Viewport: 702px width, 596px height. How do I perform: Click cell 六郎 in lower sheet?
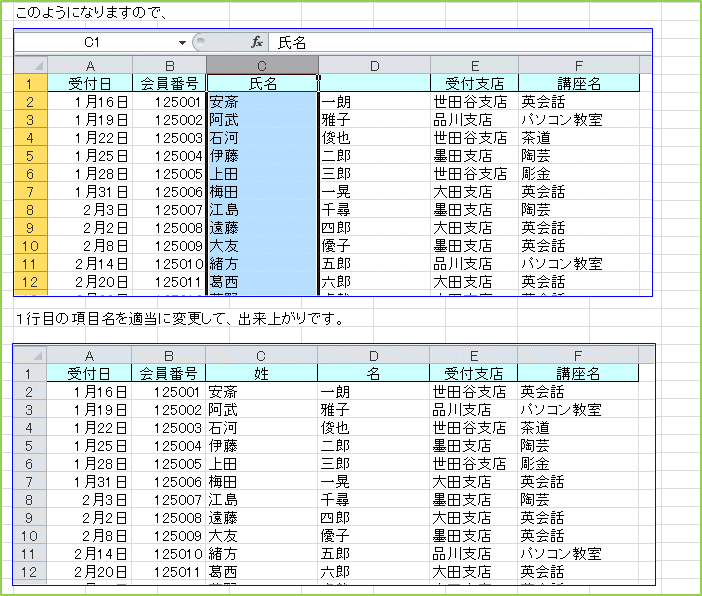(x=374, y=572)
